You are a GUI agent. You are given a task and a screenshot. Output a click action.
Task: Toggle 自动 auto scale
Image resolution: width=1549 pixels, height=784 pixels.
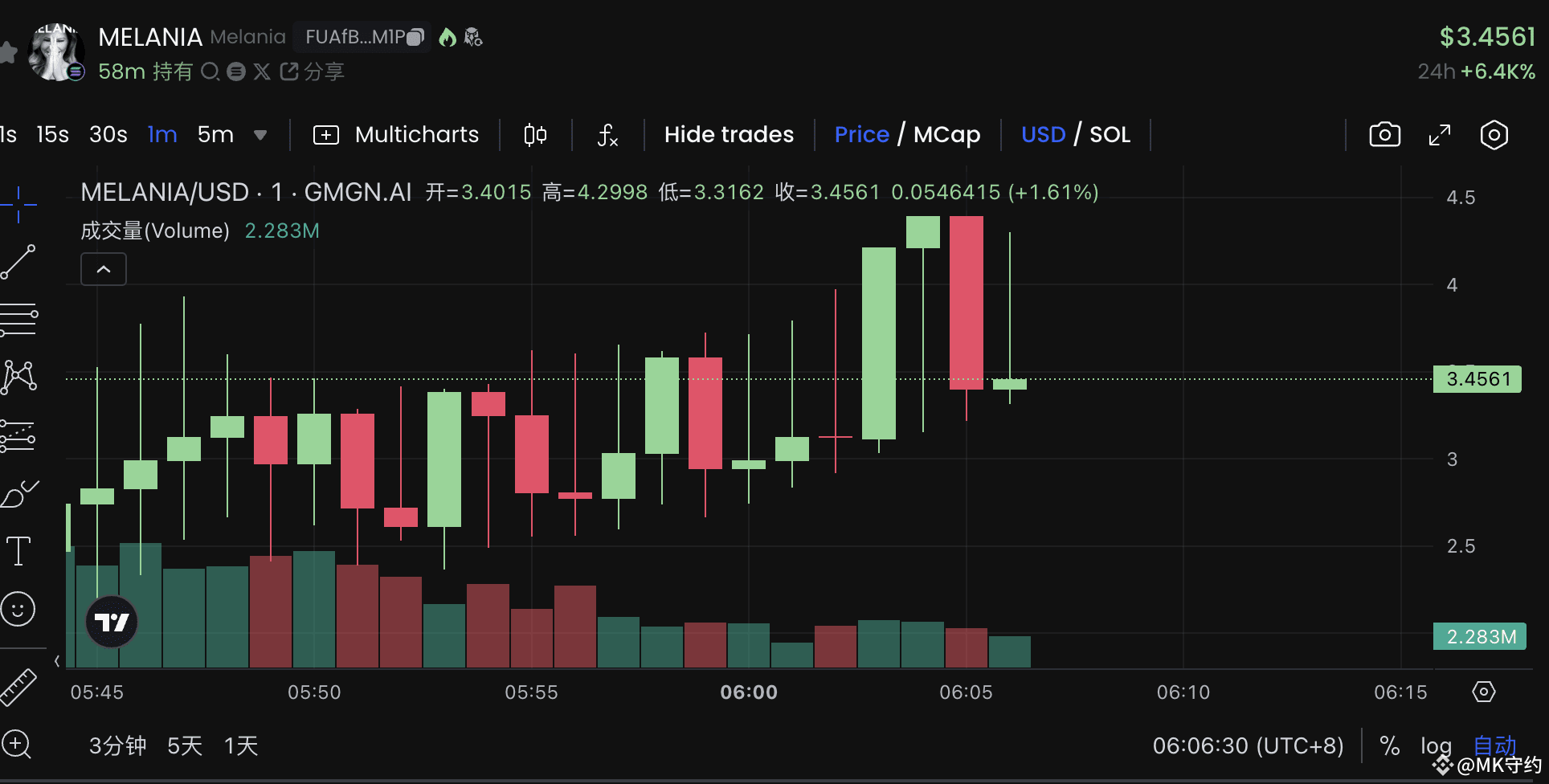click(1494, 746)
